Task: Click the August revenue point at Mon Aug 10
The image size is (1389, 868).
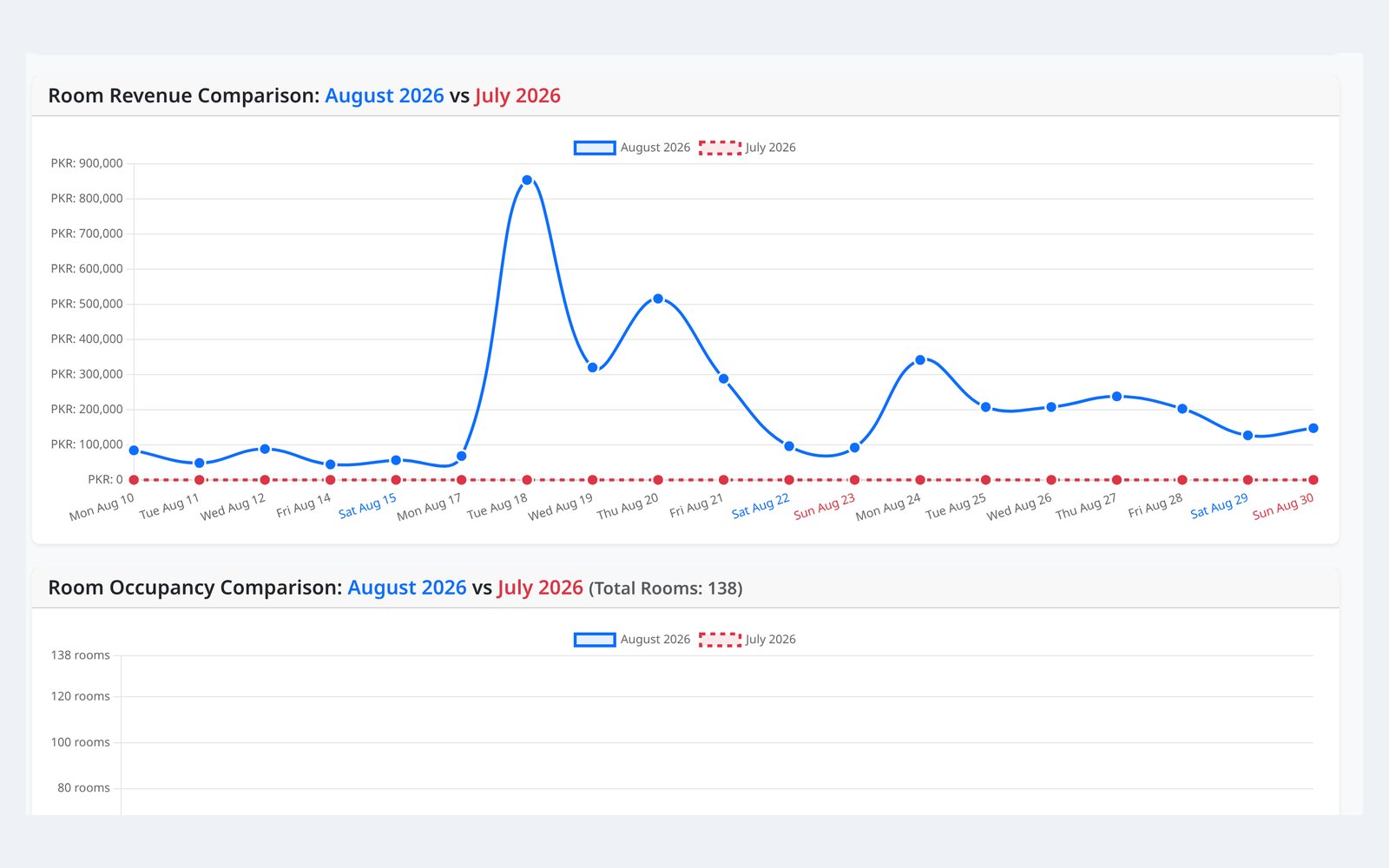Action: (x=134, y=450)
